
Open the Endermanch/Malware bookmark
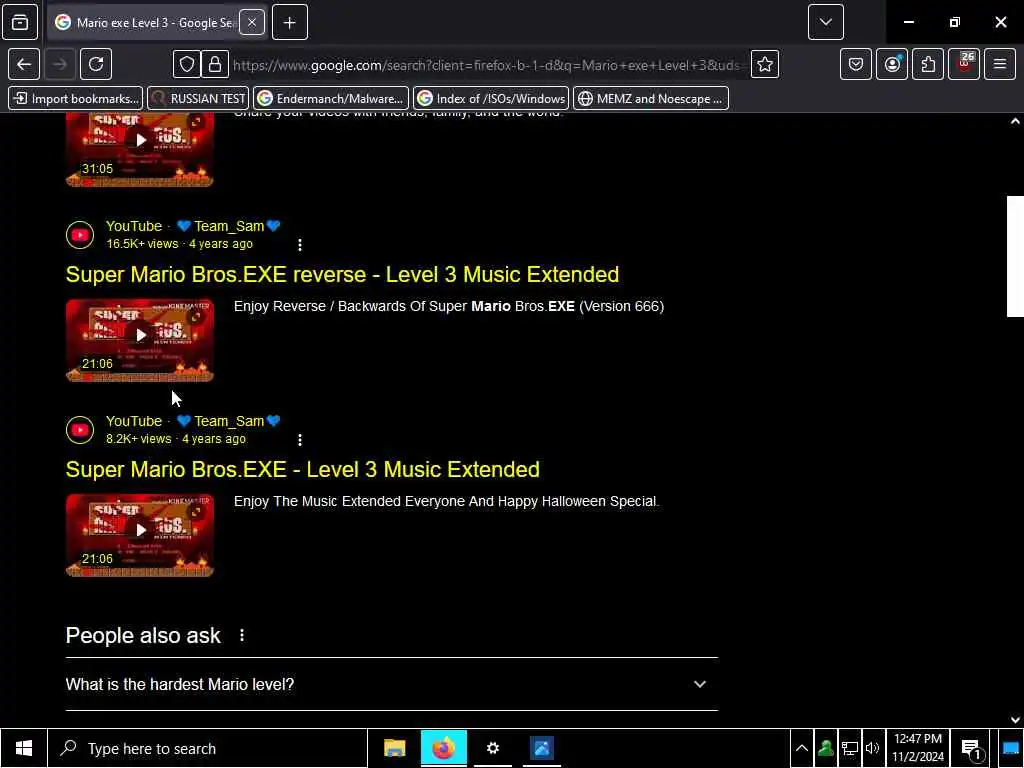330,99
